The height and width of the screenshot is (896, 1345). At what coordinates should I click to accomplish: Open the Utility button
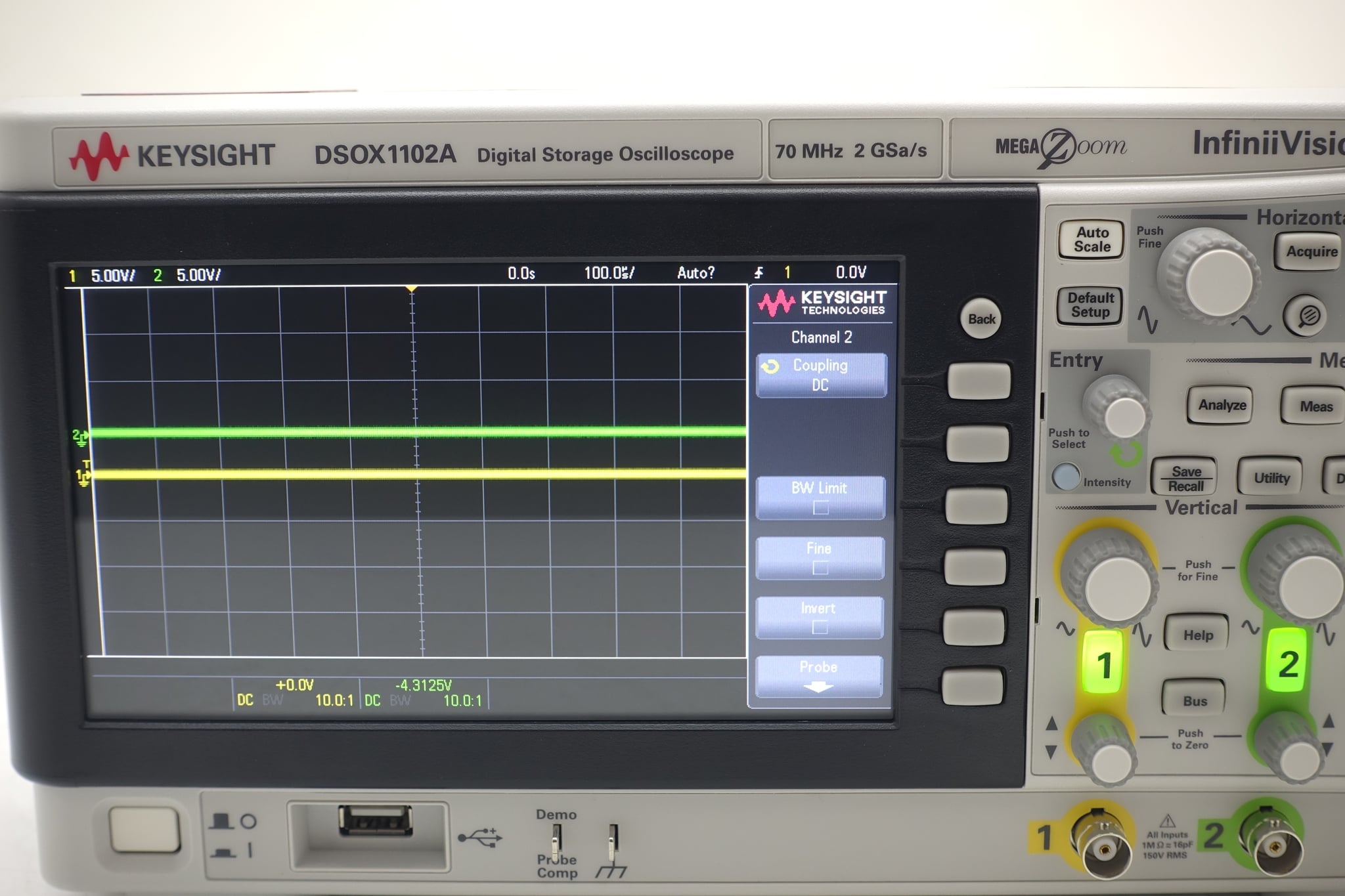[1271, 478]
